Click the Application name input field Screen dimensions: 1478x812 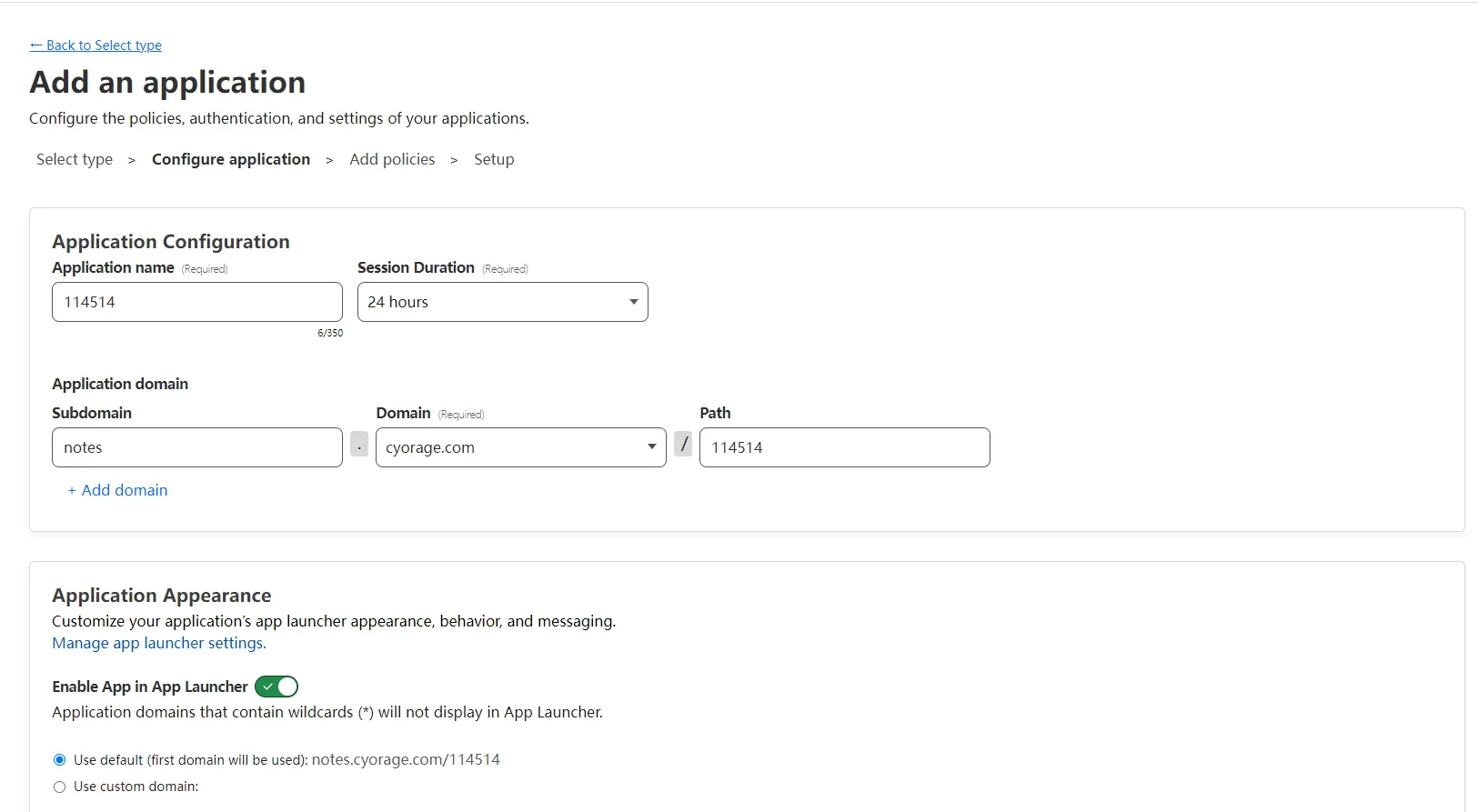(x=197, y=302)
